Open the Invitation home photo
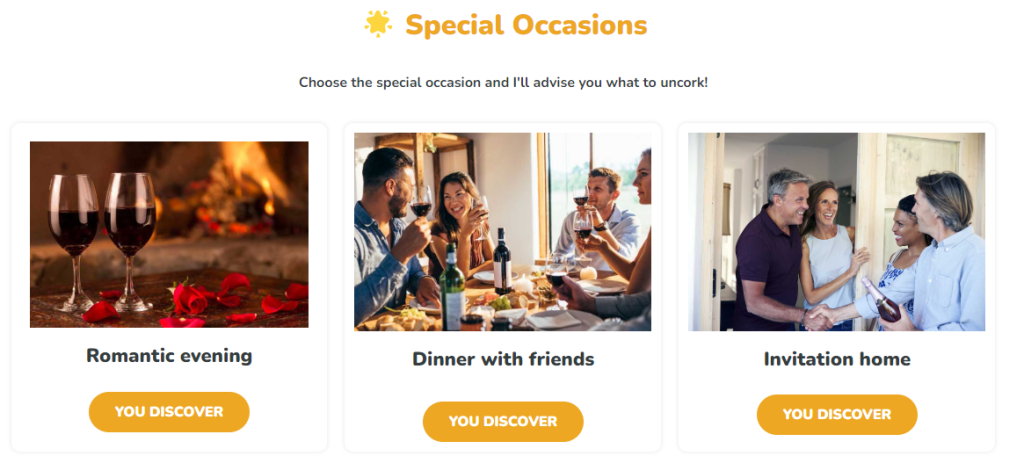Screen dimensions: 1024x456 (836, 231)
